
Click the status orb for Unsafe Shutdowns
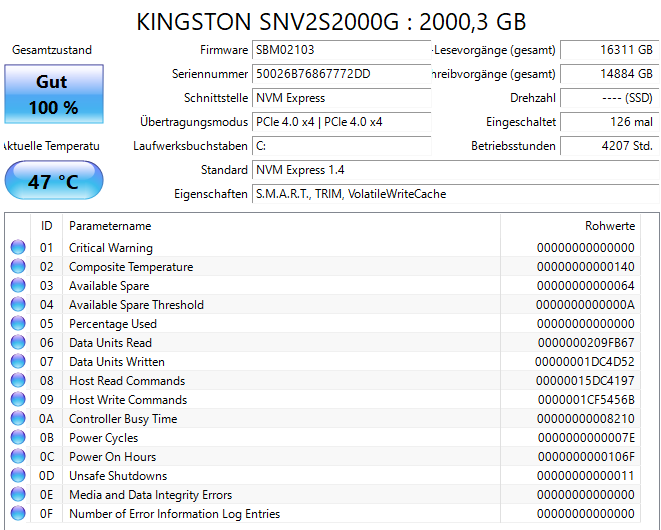click(18, 475)
